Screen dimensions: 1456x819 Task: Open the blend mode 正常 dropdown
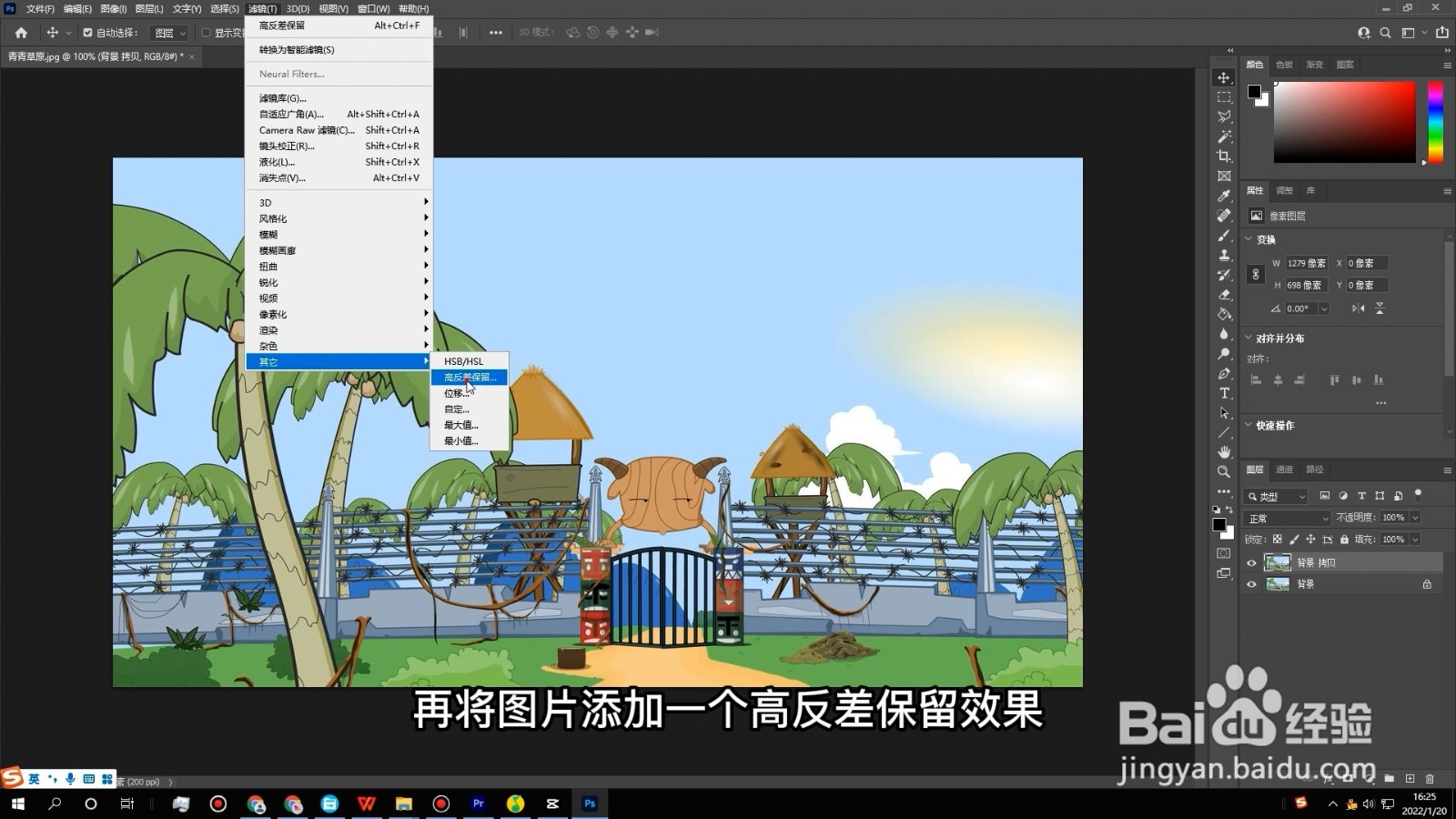[x=1288, y=518]
